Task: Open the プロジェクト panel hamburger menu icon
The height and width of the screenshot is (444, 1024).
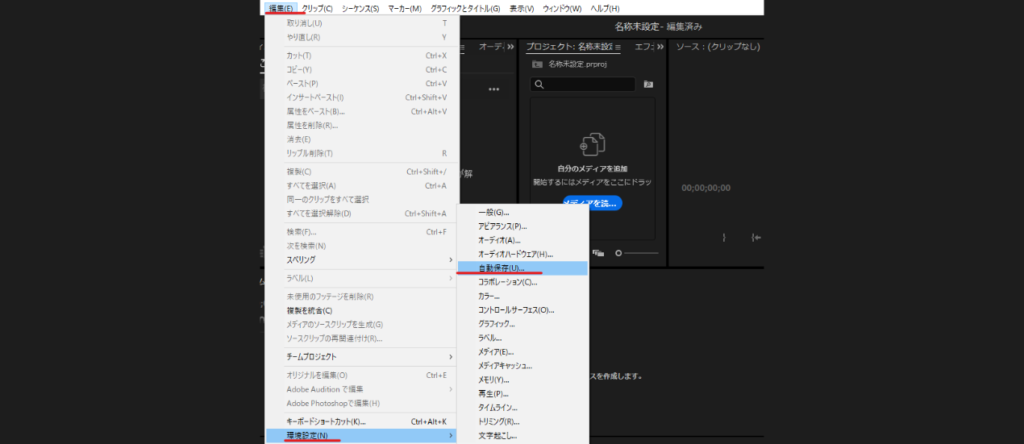Action: (x=617, y=47)
